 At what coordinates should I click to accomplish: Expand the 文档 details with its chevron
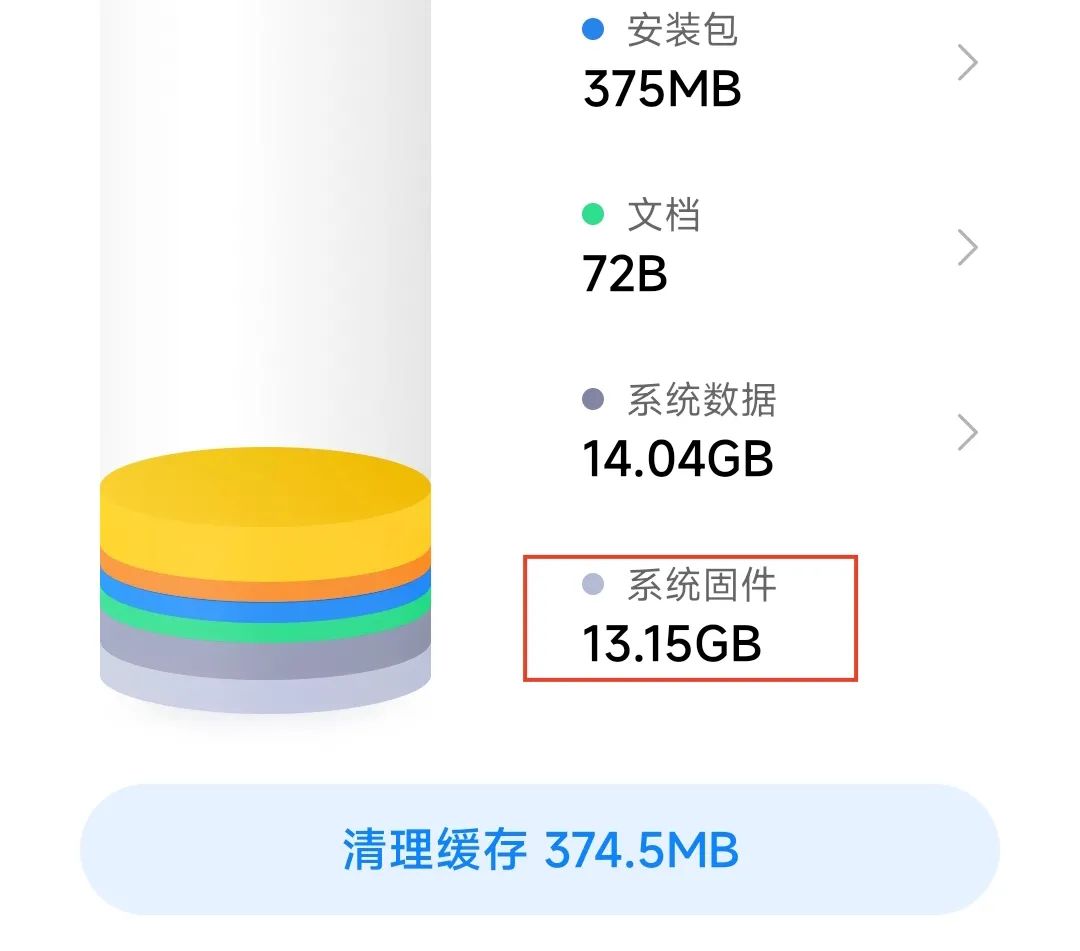[x=967, y=247]
